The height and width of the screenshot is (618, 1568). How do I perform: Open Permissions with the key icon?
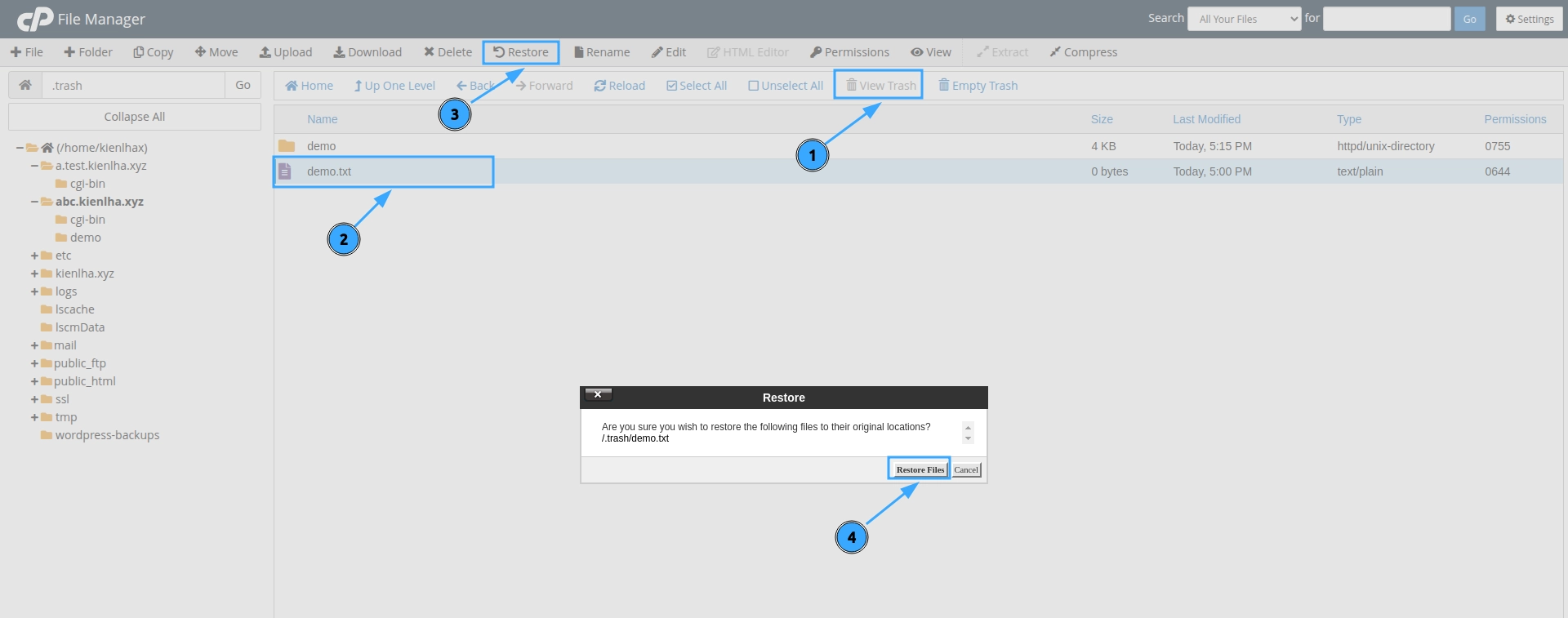(816, 52)
